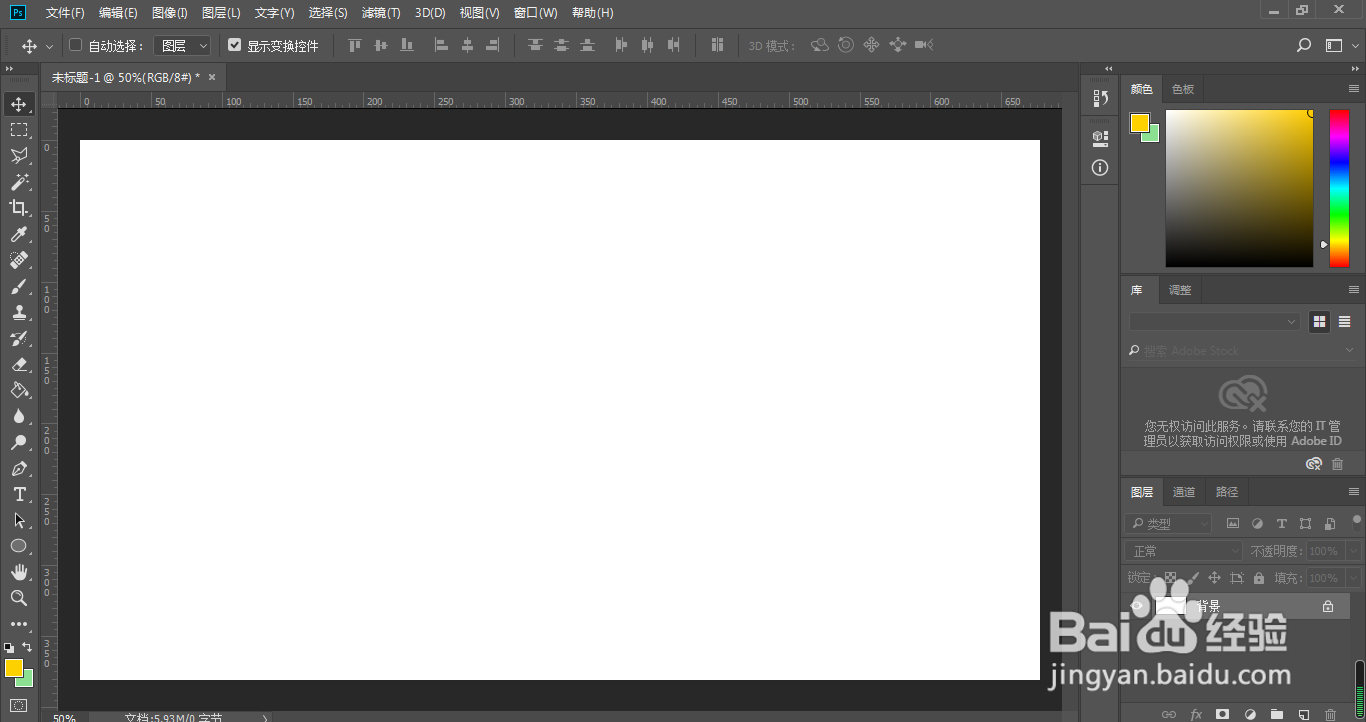Select the Eraser tool
This screenshot has width=1366, height=722.
19,364
